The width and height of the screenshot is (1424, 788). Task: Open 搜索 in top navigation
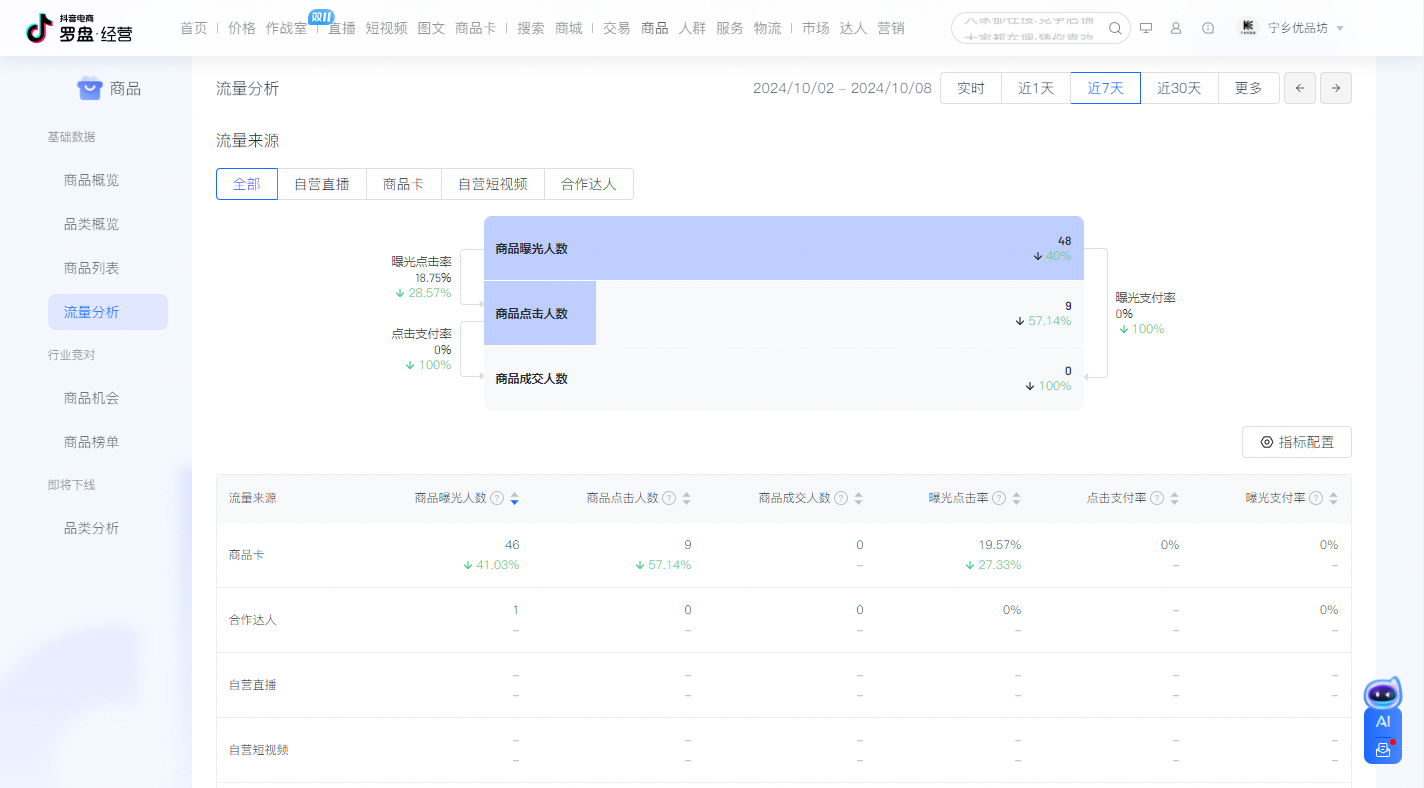click(531, 28)
